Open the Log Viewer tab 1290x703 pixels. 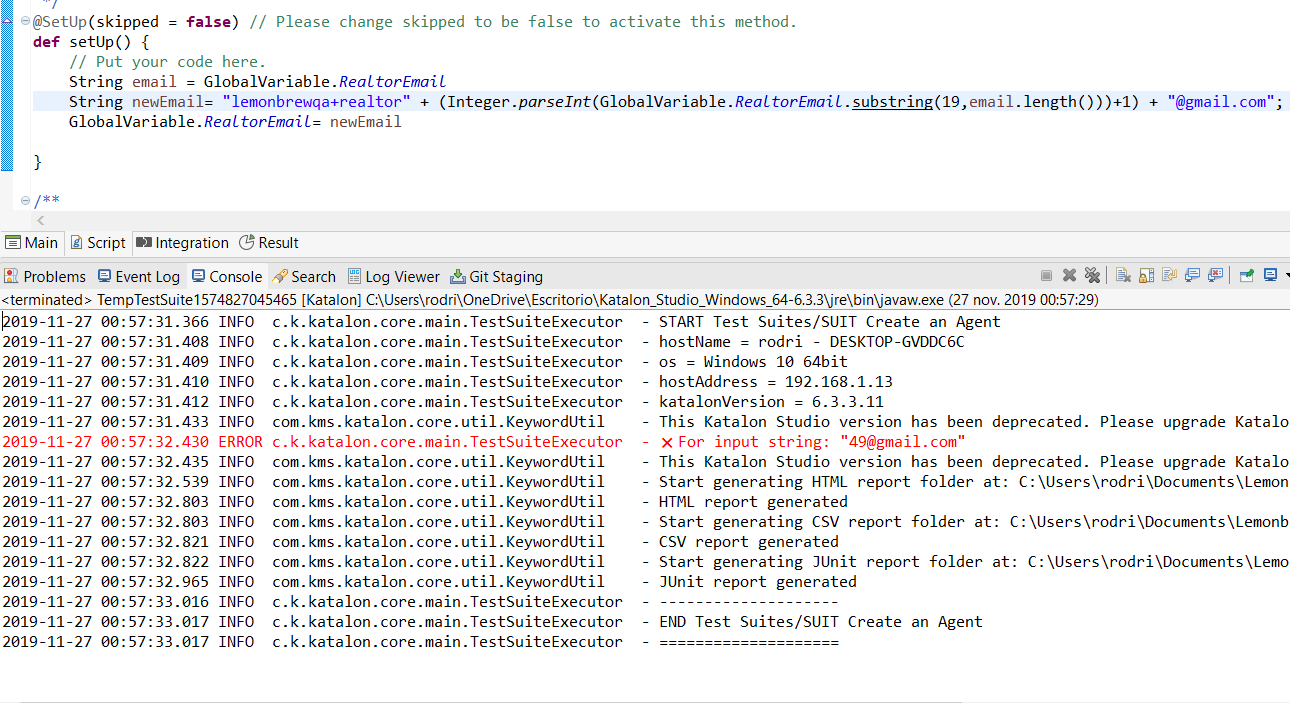(393, 277)
